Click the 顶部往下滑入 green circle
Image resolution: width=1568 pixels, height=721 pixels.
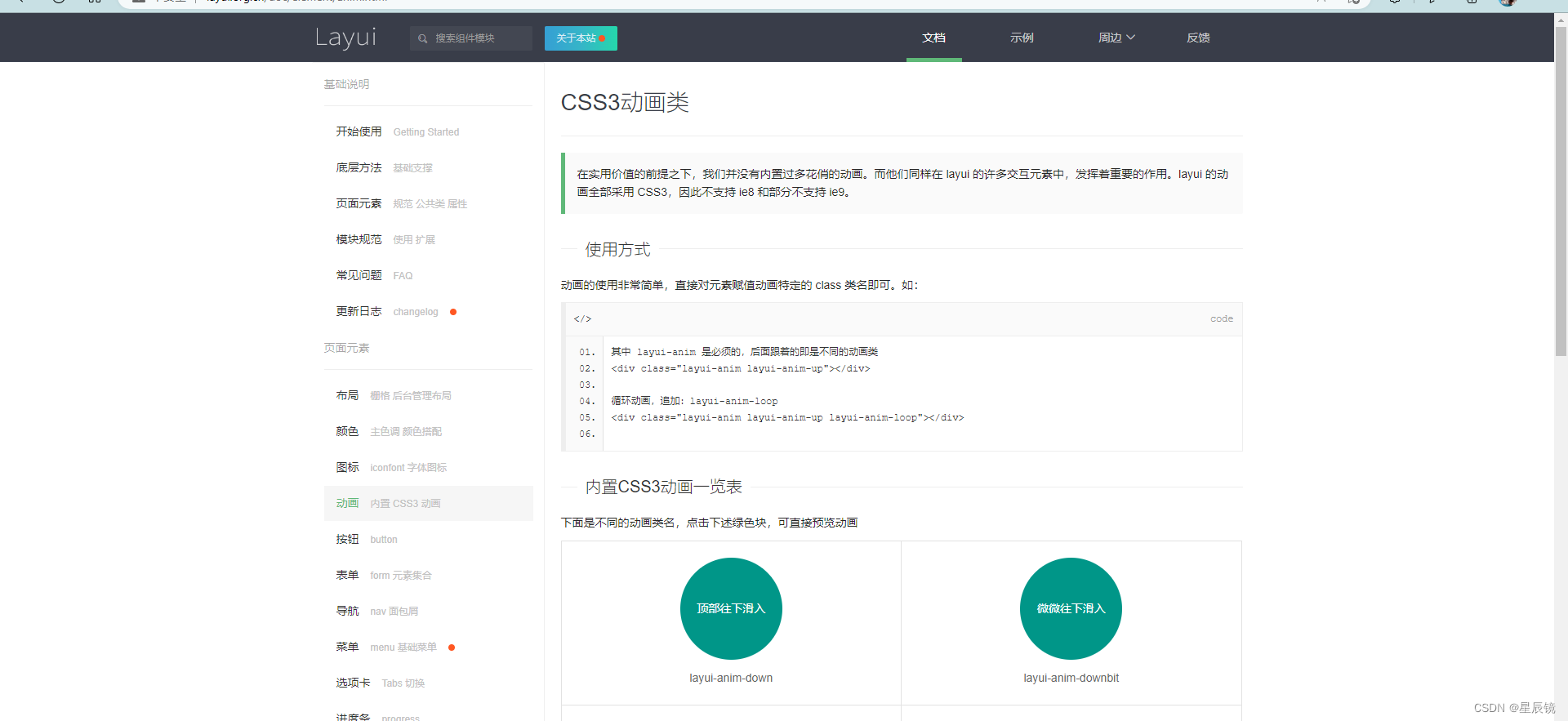tap(731, 608)
